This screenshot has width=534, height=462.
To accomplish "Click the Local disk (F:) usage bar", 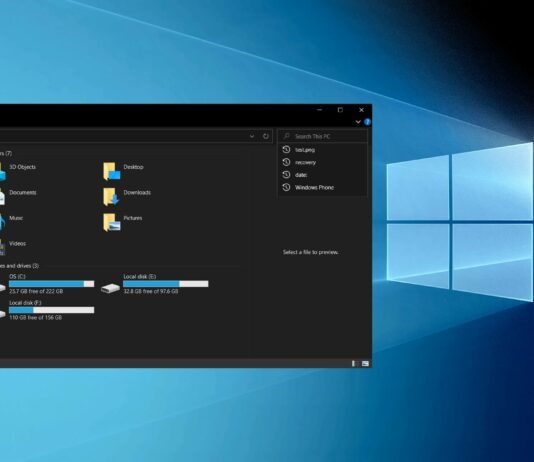I will (51, 310).
